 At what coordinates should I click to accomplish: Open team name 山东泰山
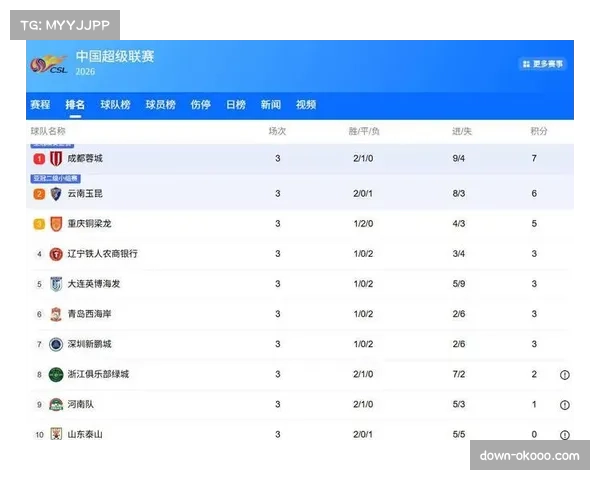pos(85,434)
